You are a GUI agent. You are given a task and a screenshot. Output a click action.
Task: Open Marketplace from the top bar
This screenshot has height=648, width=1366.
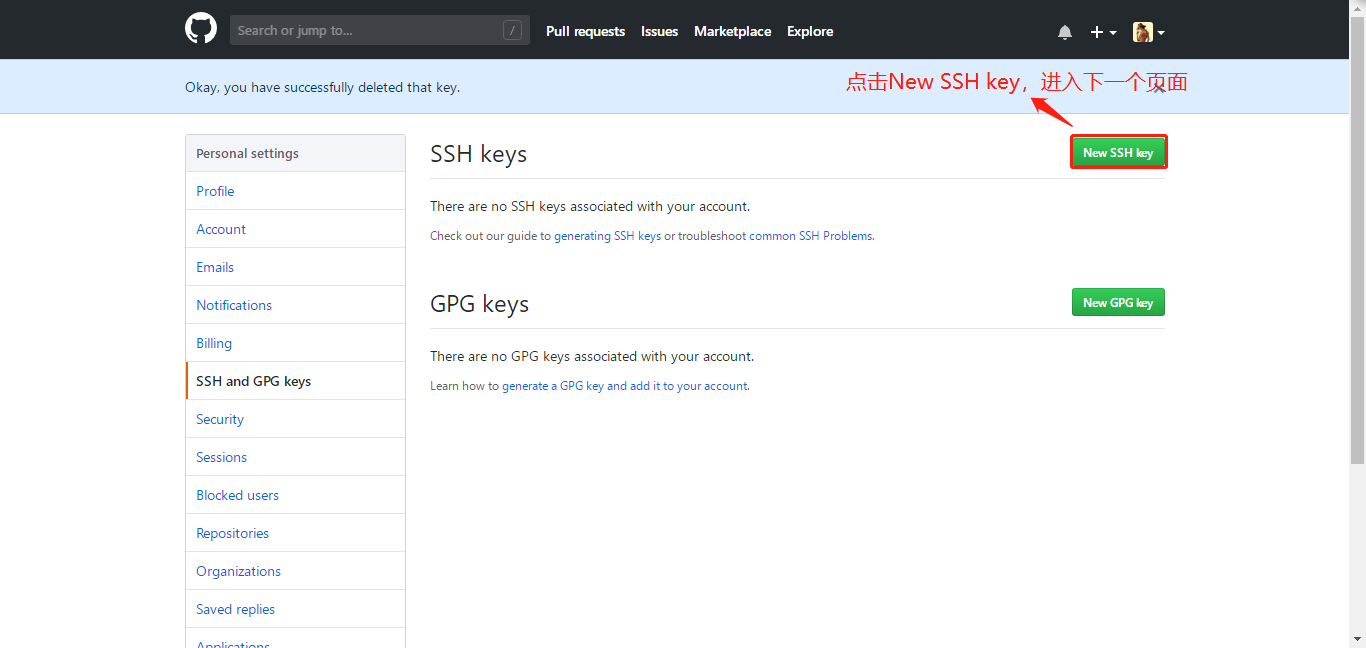tap(732, 31)
